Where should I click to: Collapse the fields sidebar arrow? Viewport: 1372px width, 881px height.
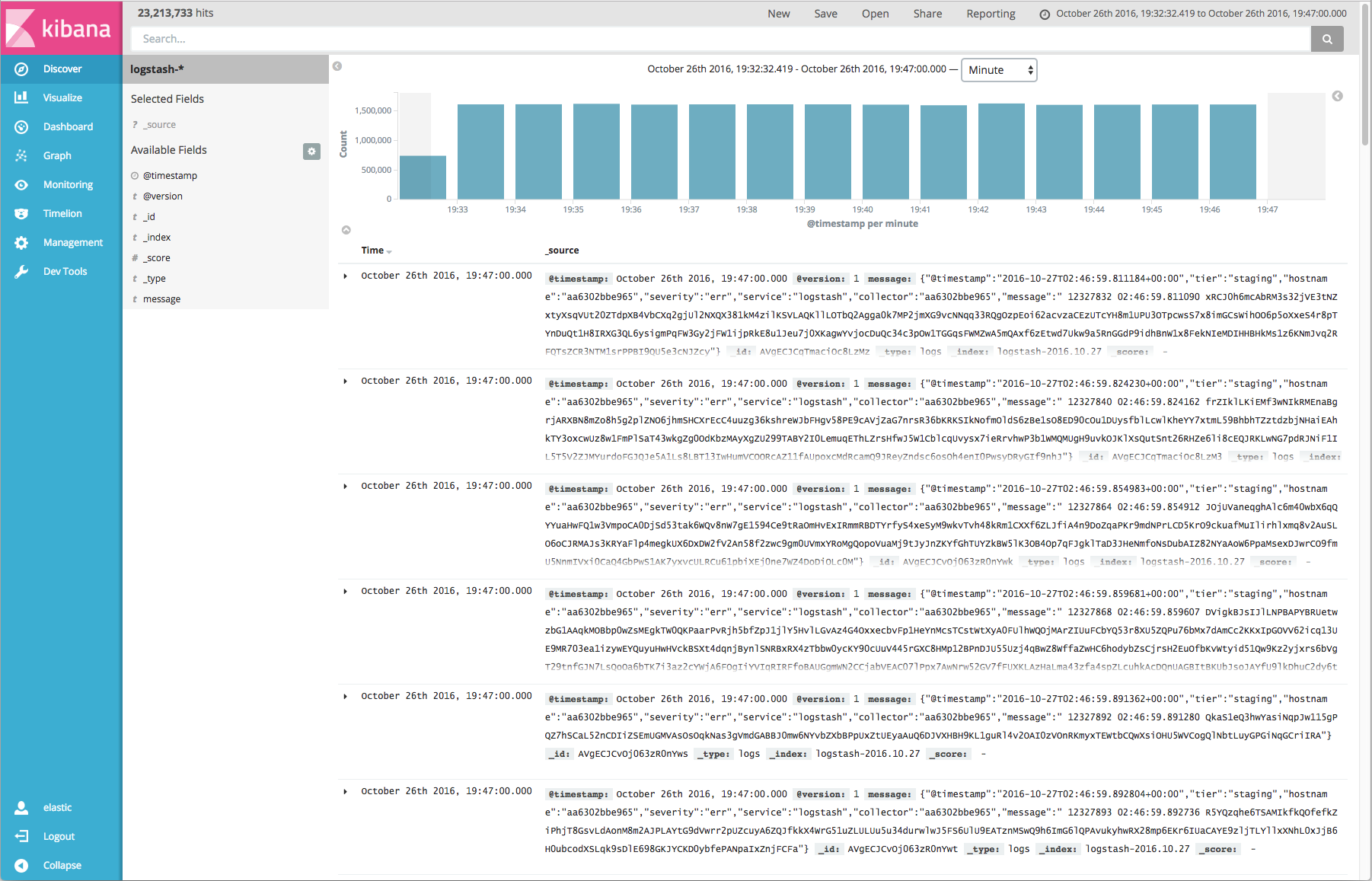pyautogui.click(x=337, y=66)
